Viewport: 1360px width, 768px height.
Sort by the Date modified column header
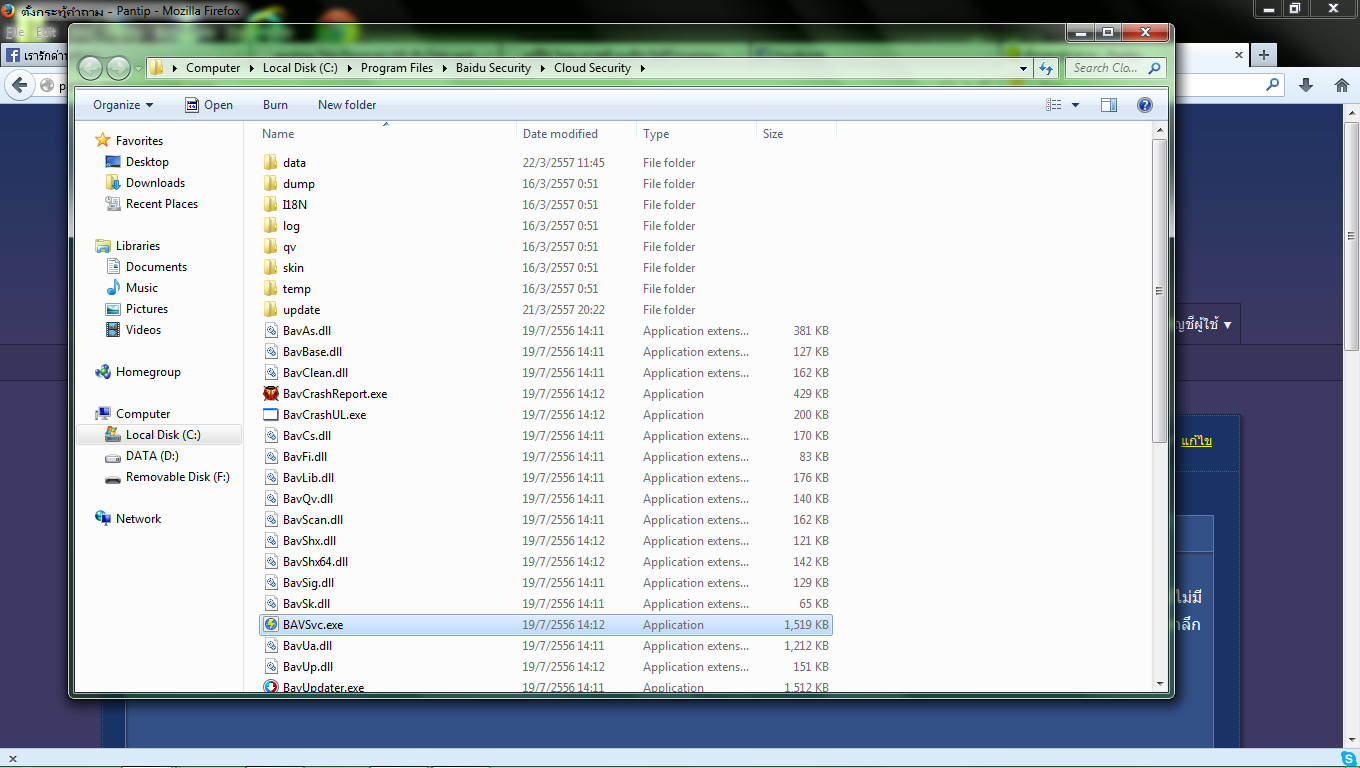click(x=577, y=134)
